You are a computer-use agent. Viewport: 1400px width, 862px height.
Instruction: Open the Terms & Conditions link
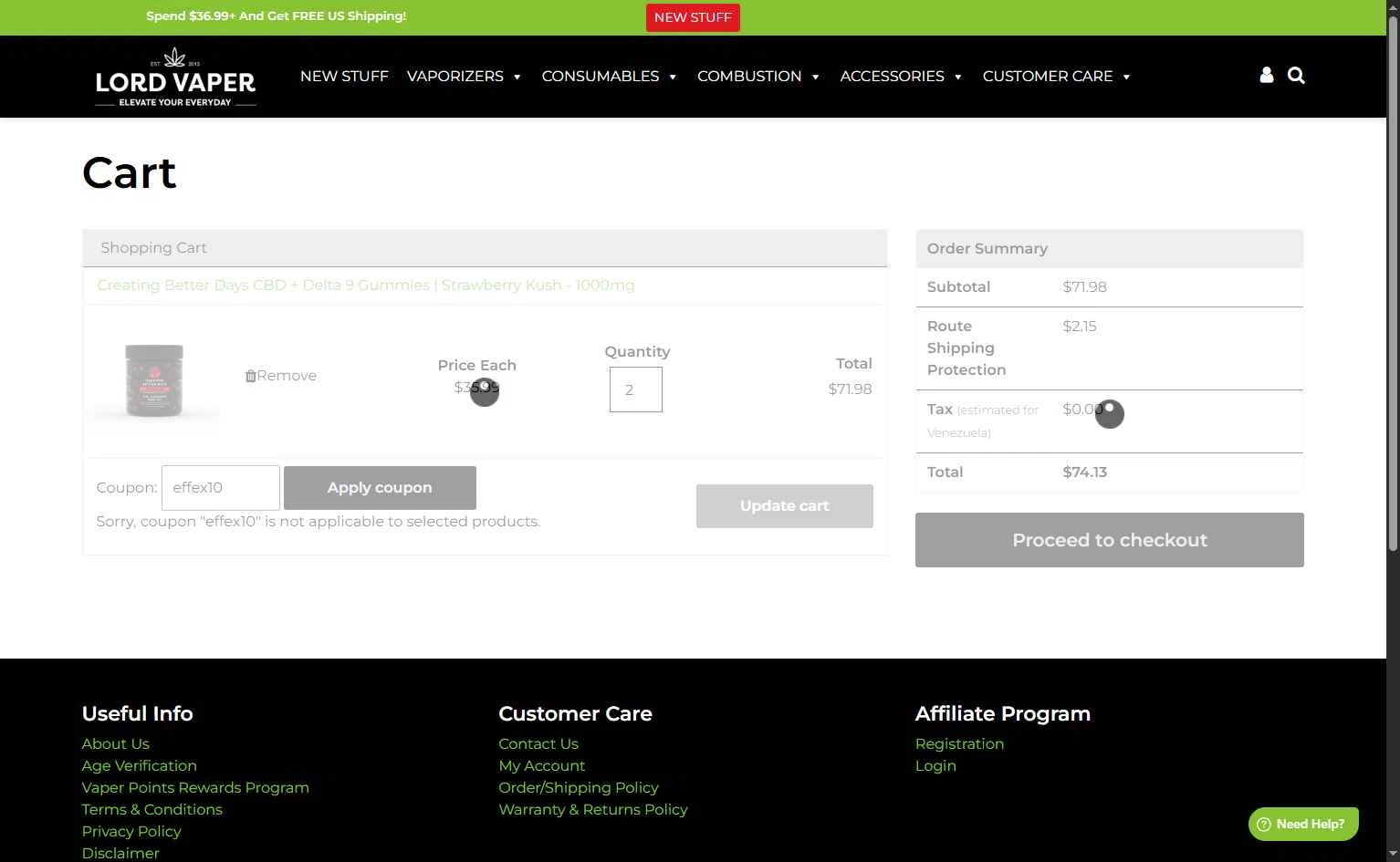pyautogui.click(x=152, y=809)
